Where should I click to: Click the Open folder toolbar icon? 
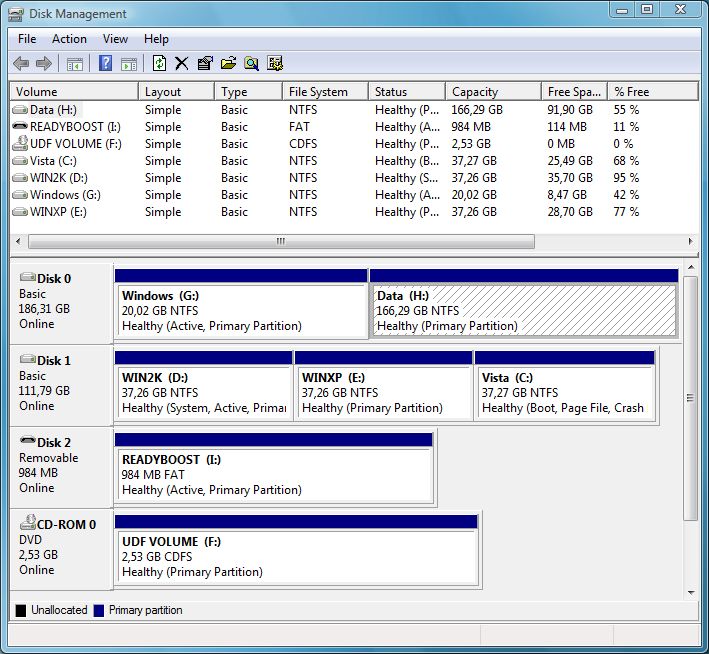pos(228,63)
